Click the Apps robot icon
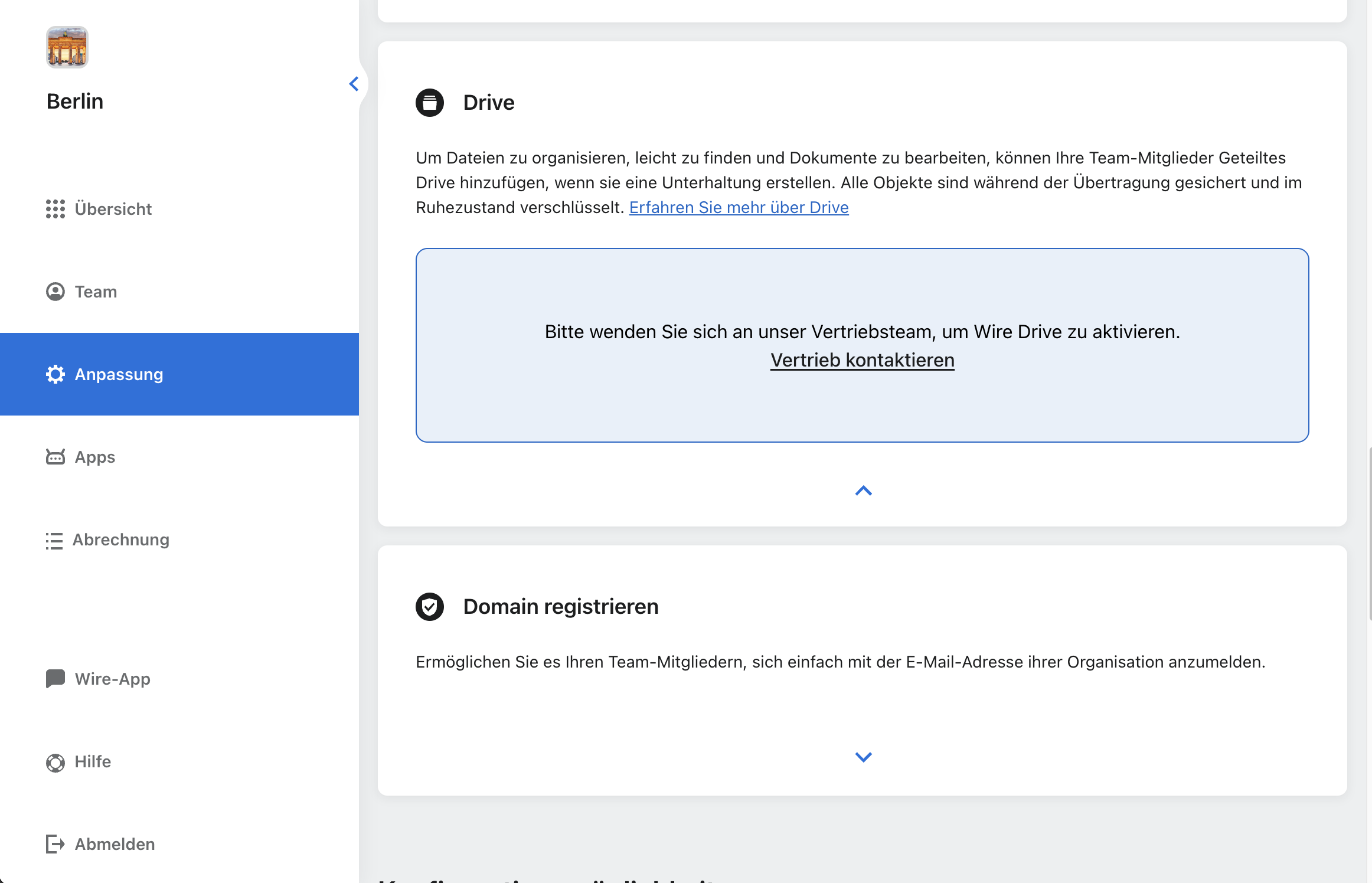This screenshot has height=883, width=1372. tap(55, 457)
